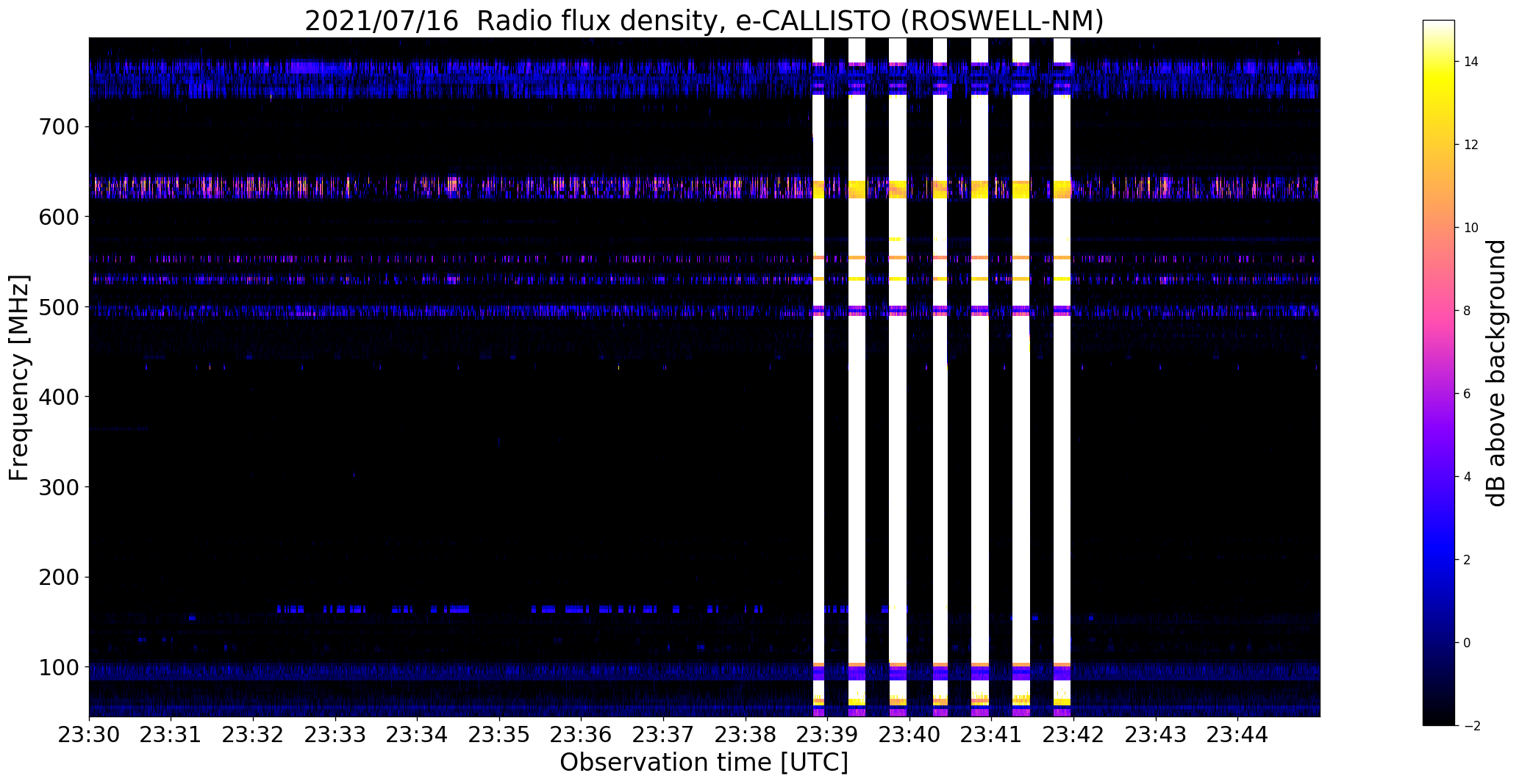Click the 23:40 time tick label
Image resolution: width=1519 pixels, height=784 pixels.
910,735
